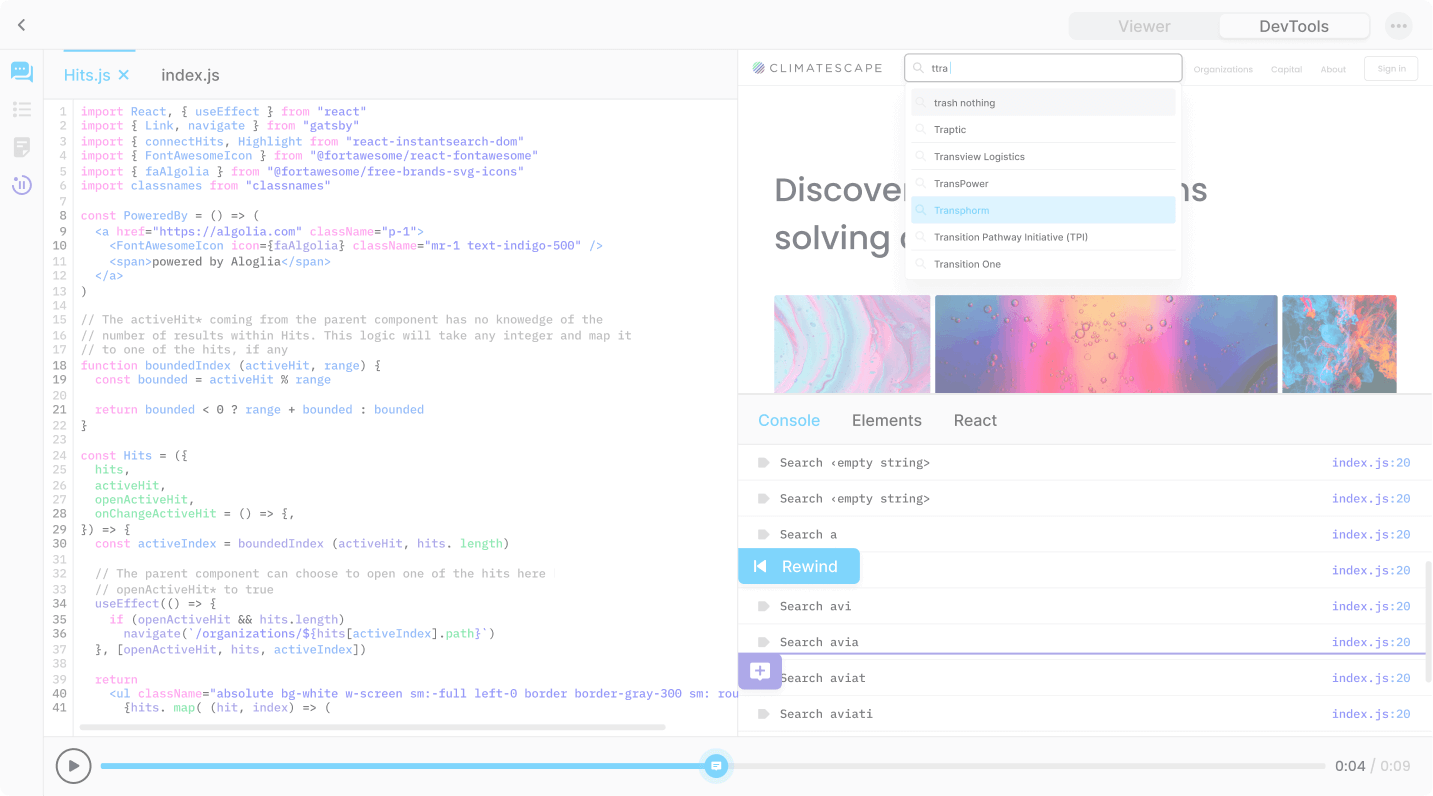Open the three-dots more options menu
Screen dimensions: 1433x796
point(1398,26)
